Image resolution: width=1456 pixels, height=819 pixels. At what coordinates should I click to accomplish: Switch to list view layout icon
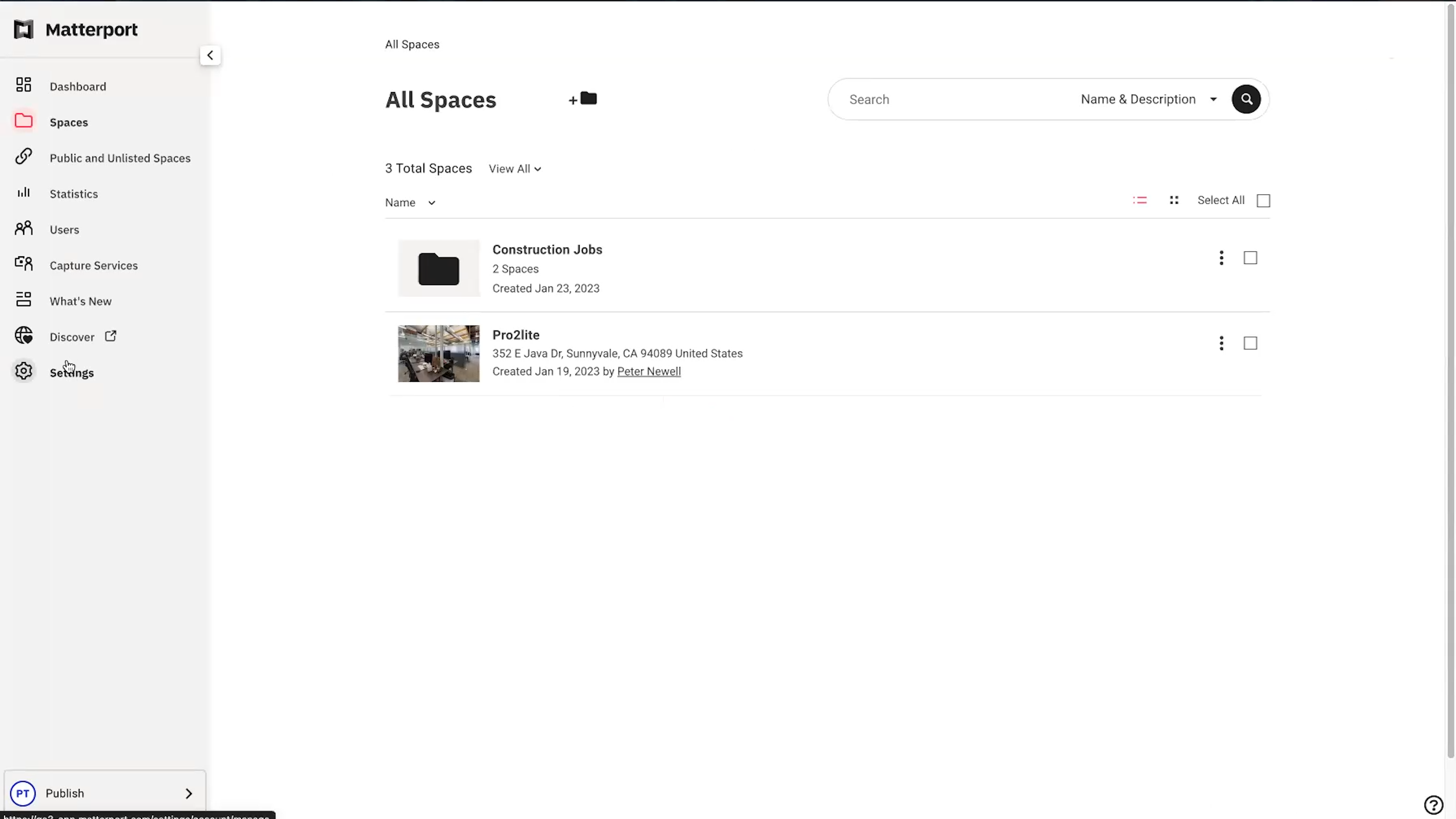pos(1139,200)
